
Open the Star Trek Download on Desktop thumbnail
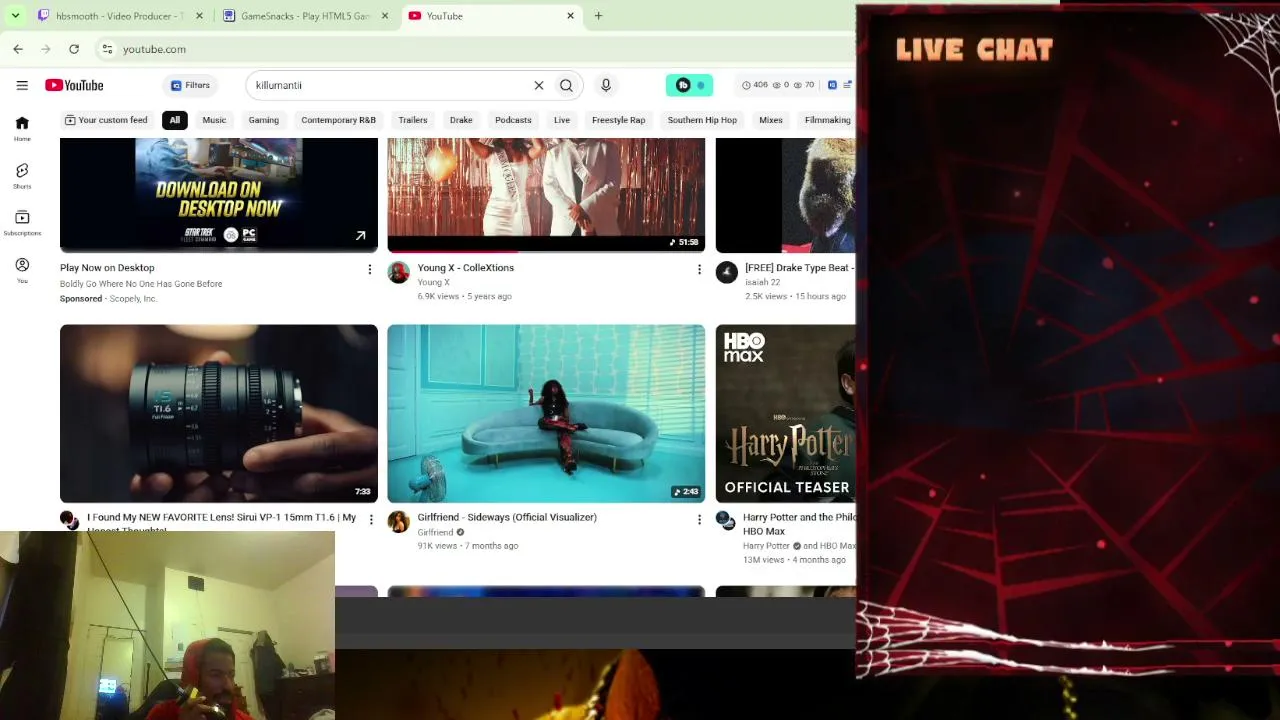pos(219,194)
